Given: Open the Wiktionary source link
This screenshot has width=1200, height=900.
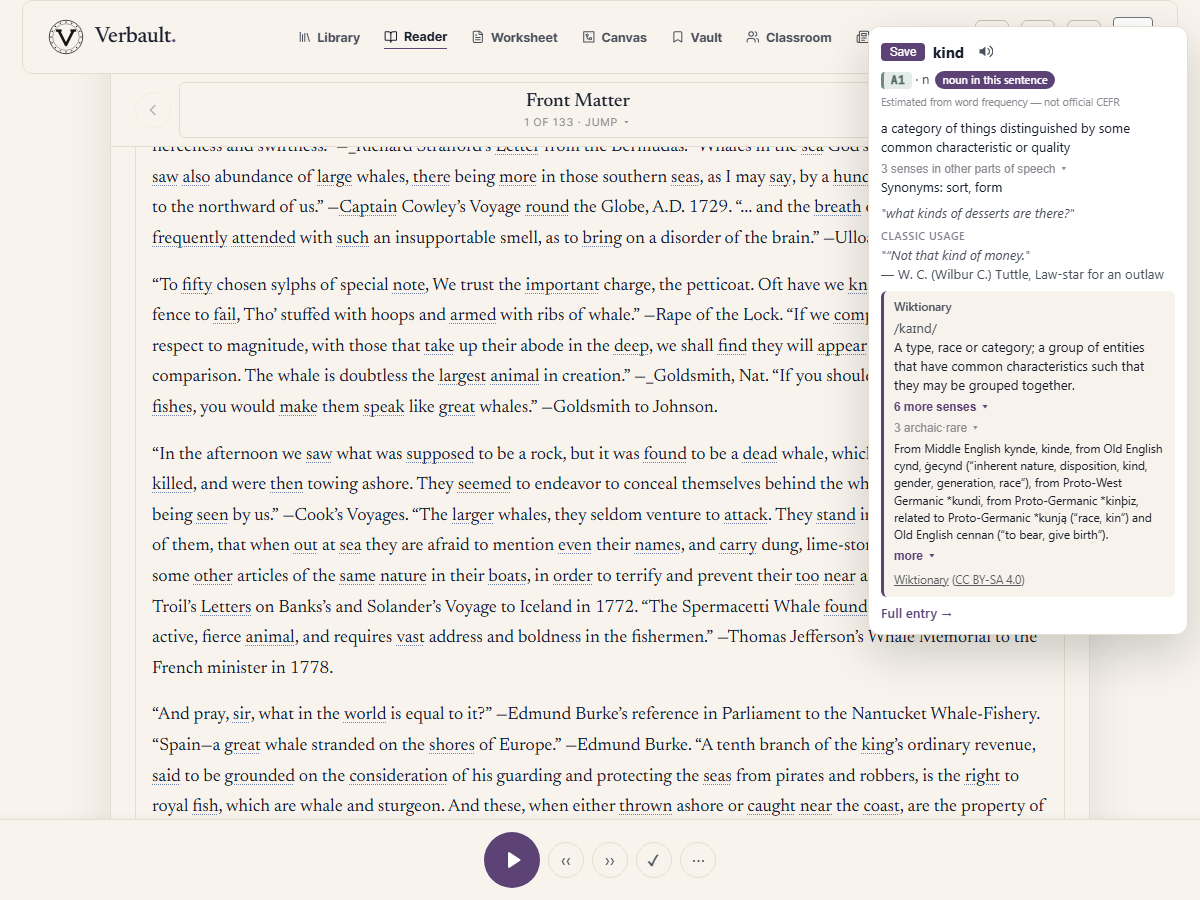Looking at the screenshot, I should coord(921,580).
